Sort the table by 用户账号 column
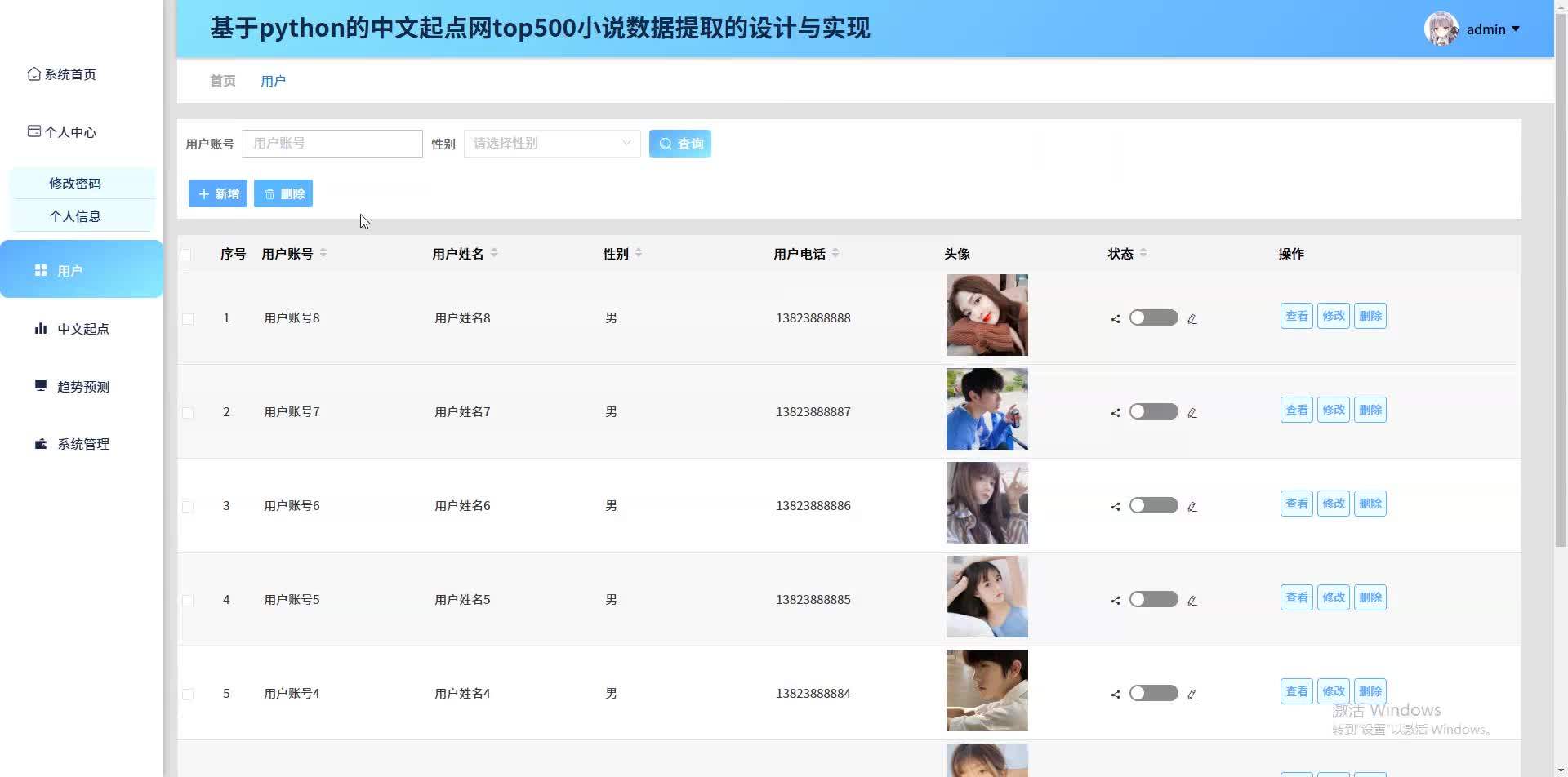Screen dimensions: 1568x777 [323, 254]
